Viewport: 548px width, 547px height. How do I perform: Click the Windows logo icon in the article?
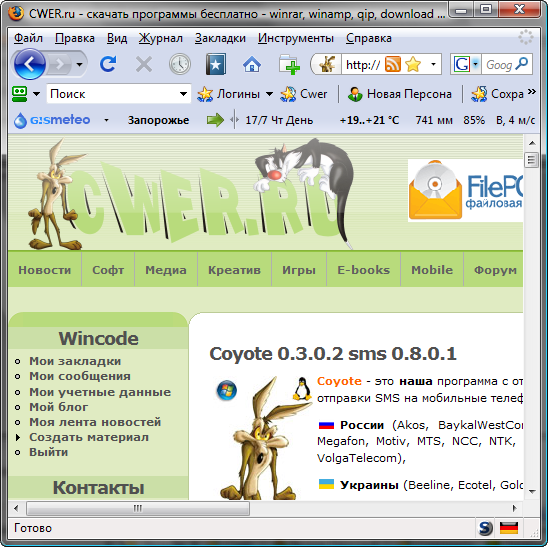coord(226,390)
